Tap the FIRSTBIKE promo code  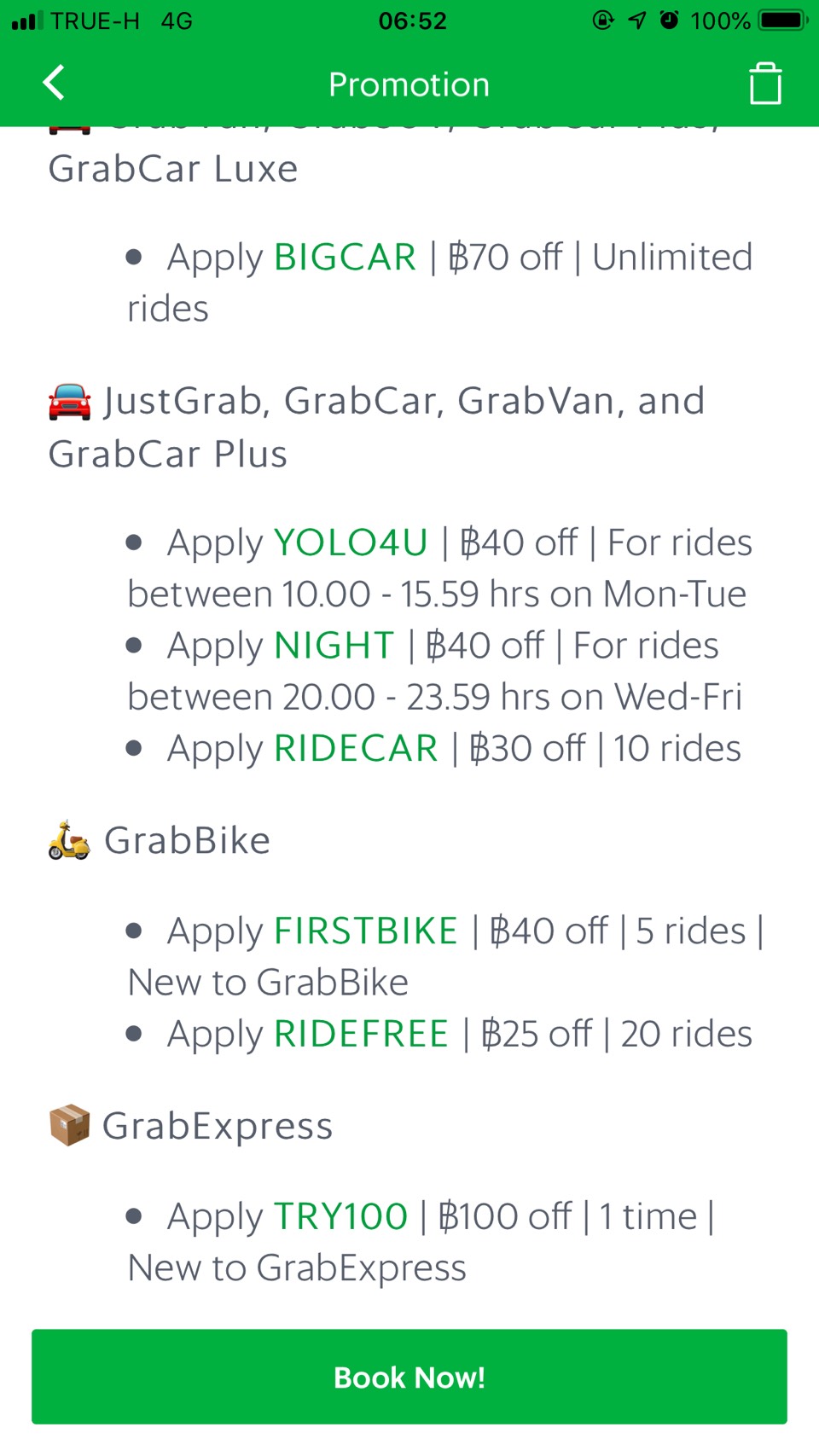366,931
